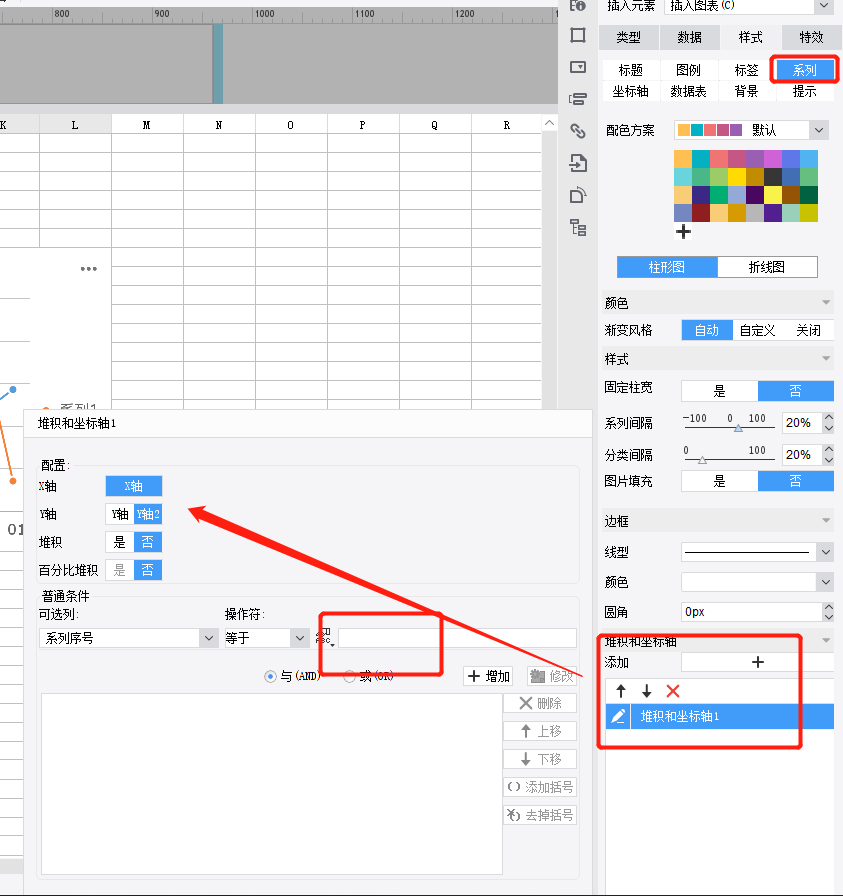This screenshot has height=896, width=843.
Task: Click the 增加 button
Action: click(x=489, y=677)
